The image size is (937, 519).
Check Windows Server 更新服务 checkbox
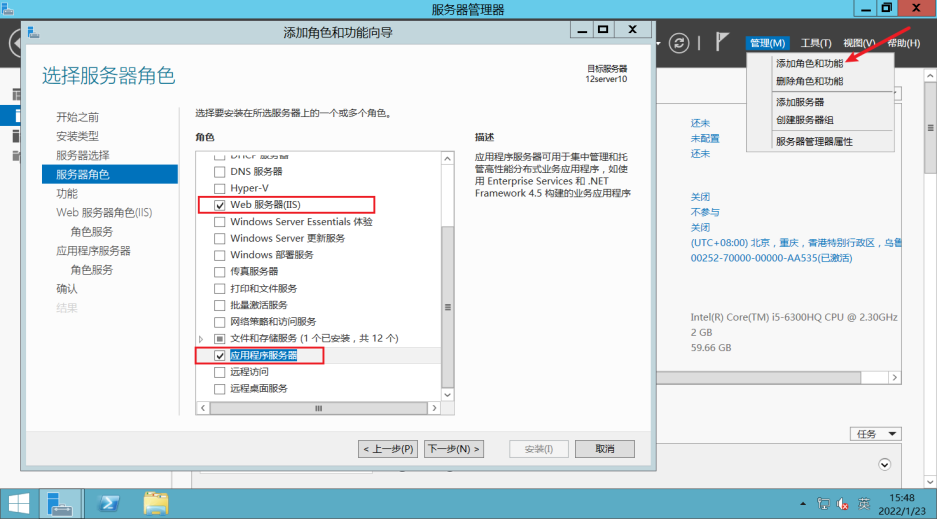(219, 239)
